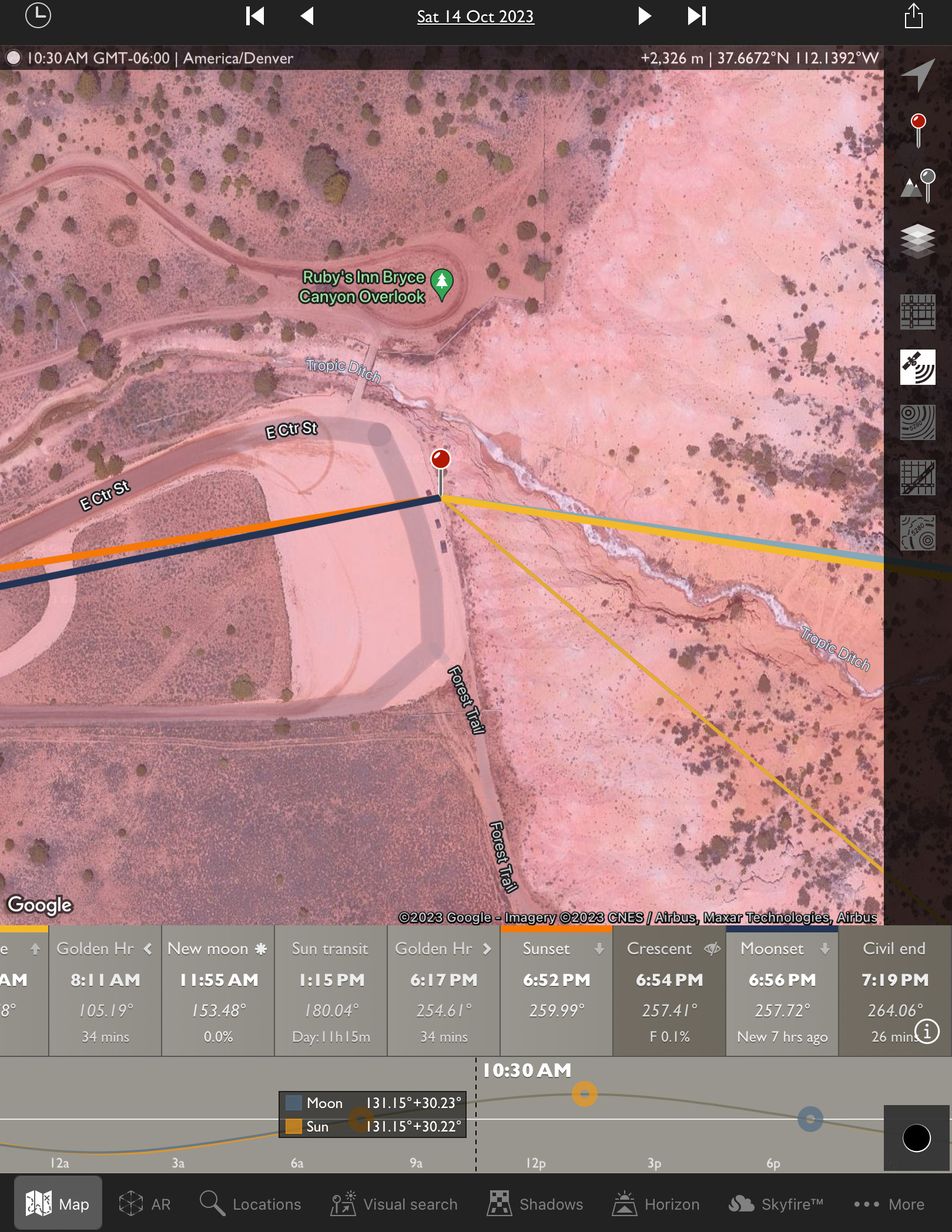Screen dimensions: 952x1232
Task: Toggle Crescent moon visibility eye icon
Action: 712,949
